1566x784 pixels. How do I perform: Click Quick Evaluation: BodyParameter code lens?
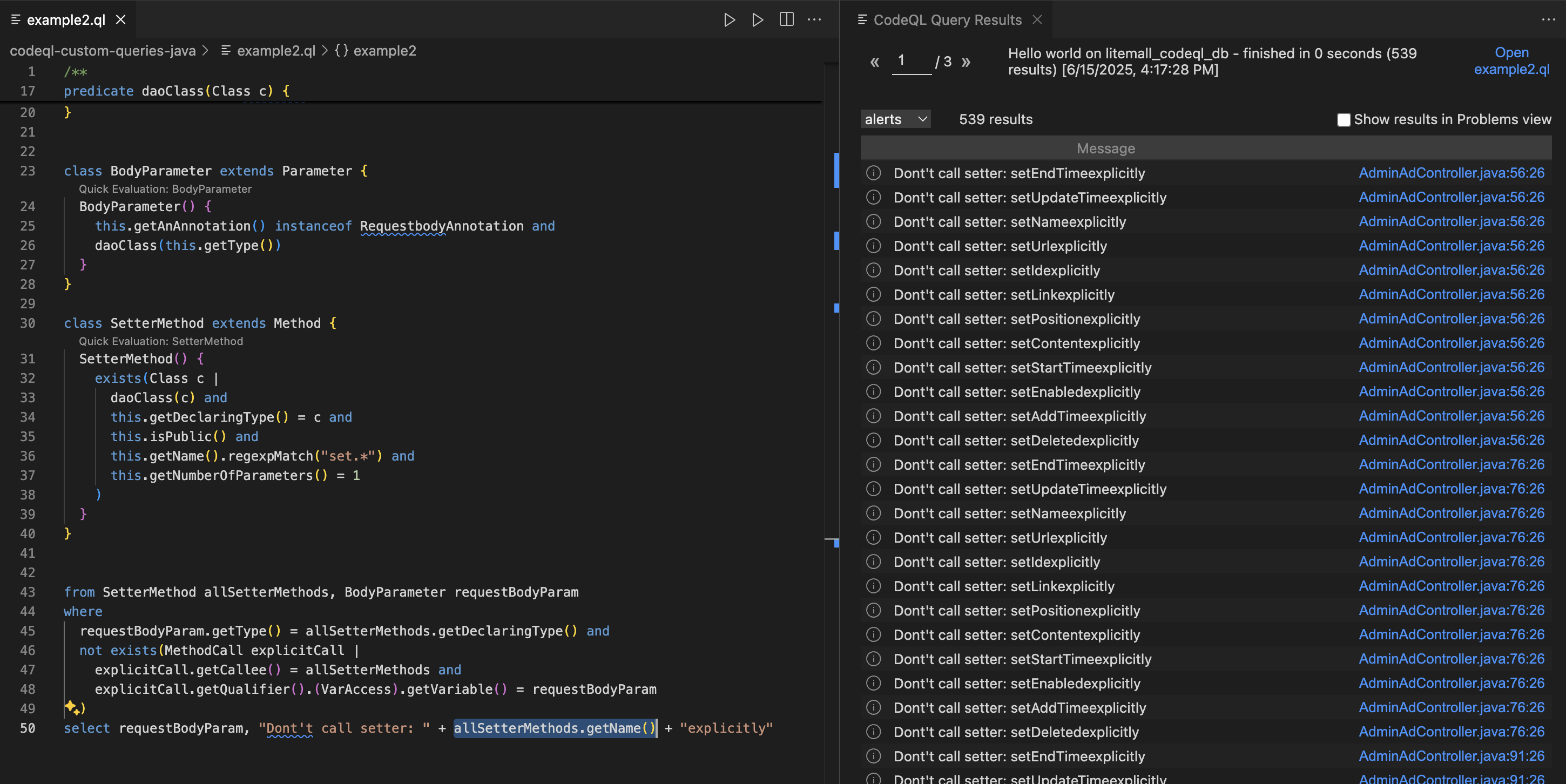coord(165,189)
